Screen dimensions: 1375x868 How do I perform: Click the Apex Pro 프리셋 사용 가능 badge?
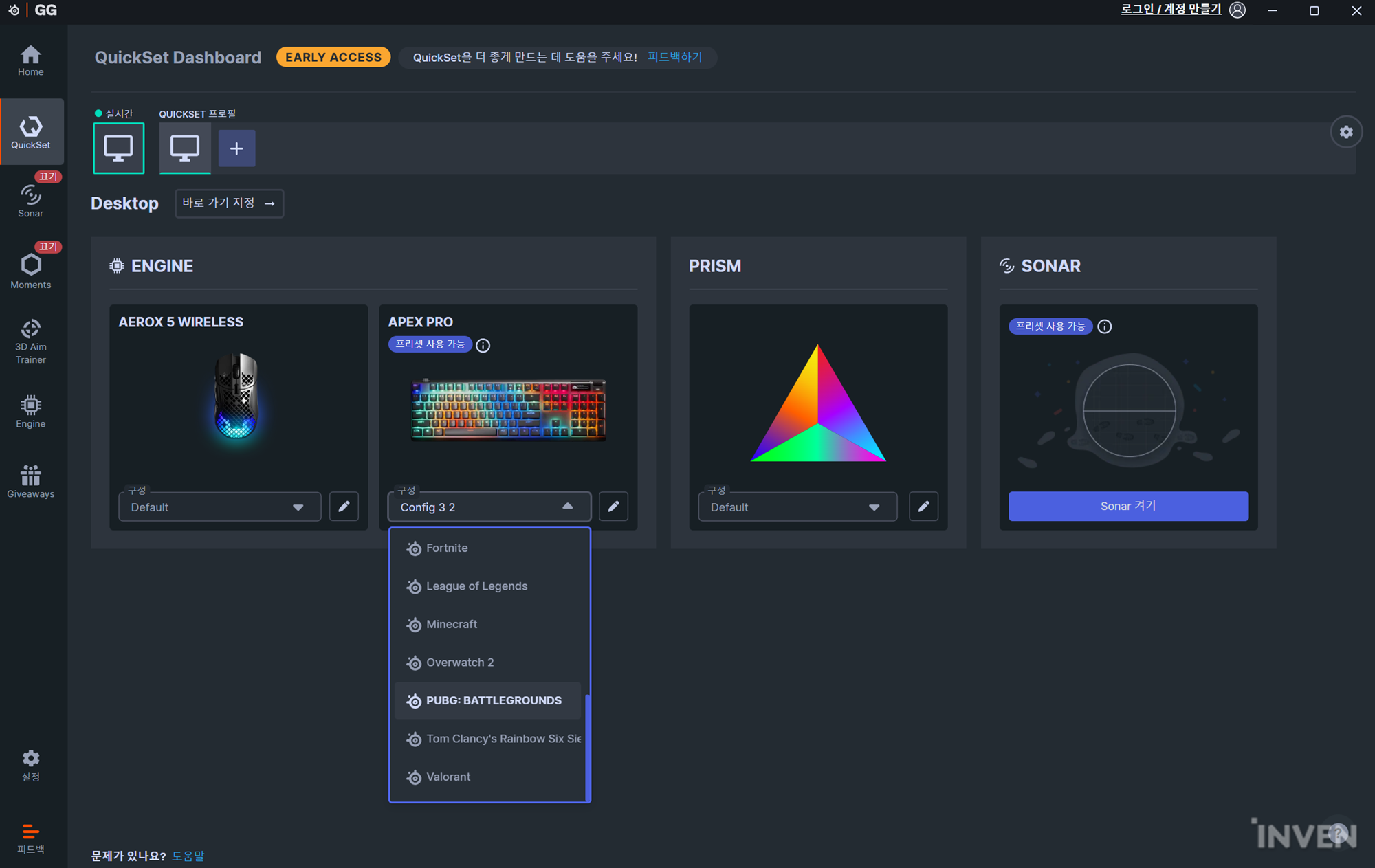(430, 344)
